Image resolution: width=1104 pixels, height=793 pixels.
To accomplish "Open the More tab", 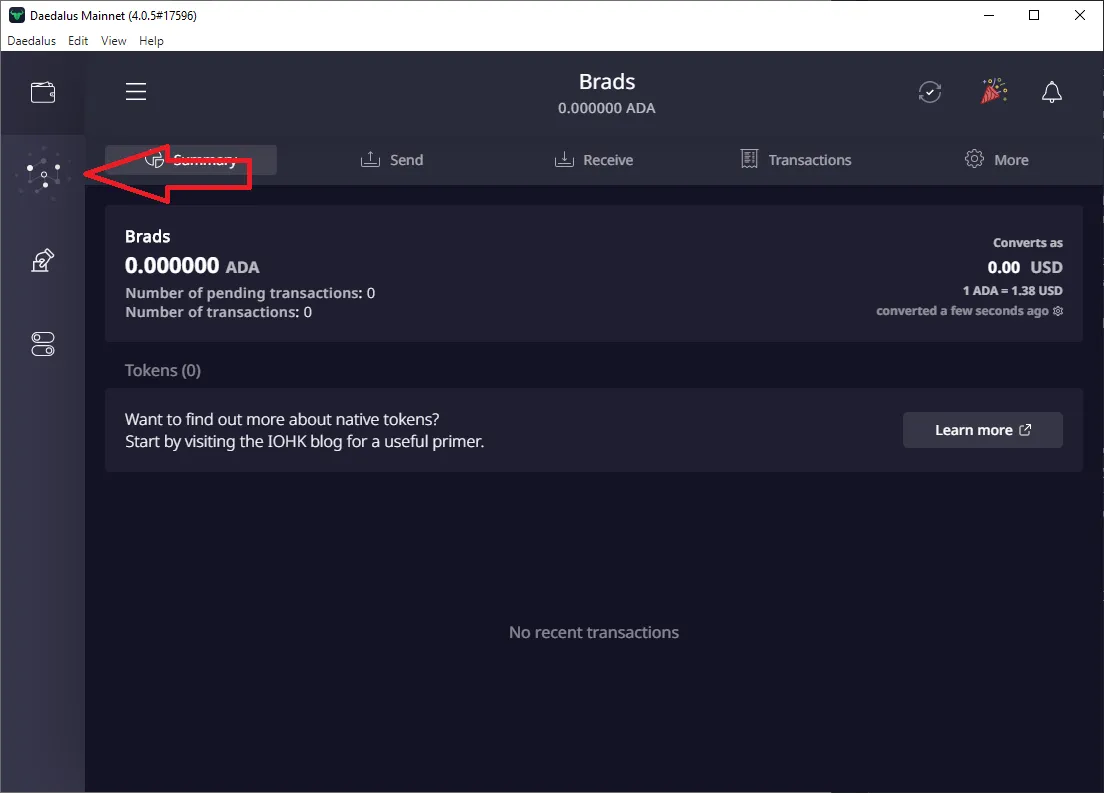I will 996,160.
